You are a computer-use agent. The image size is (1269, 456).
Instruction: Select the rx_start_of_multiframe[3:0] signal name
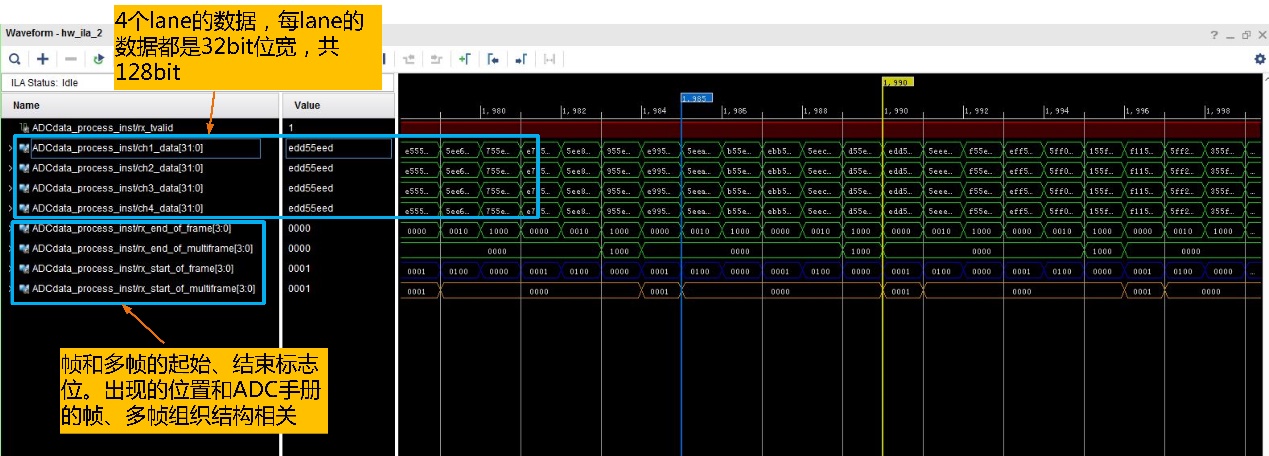point(143,288)
